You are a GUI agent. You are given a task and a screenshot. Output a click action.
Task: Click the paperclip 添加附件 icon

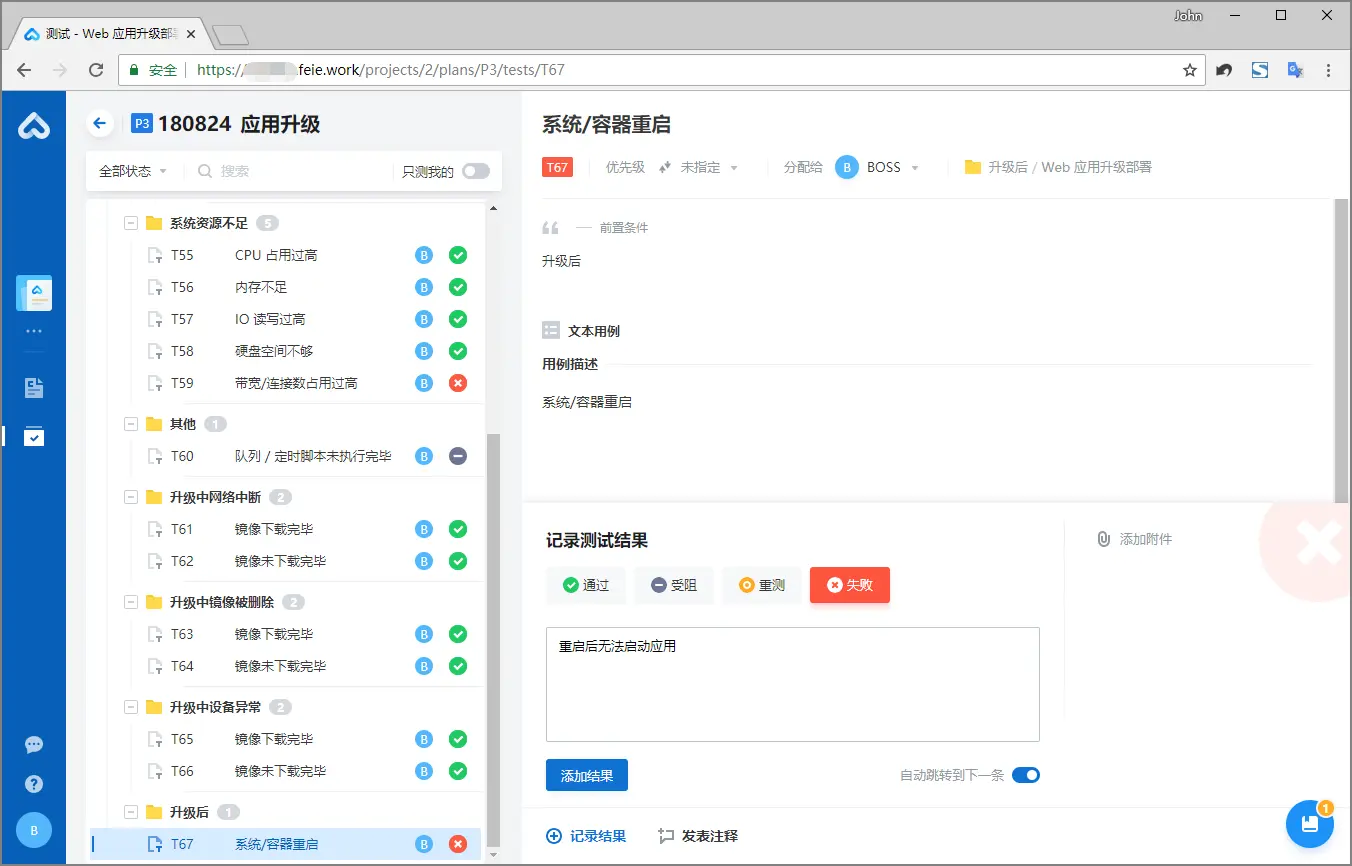[1104, 539]
